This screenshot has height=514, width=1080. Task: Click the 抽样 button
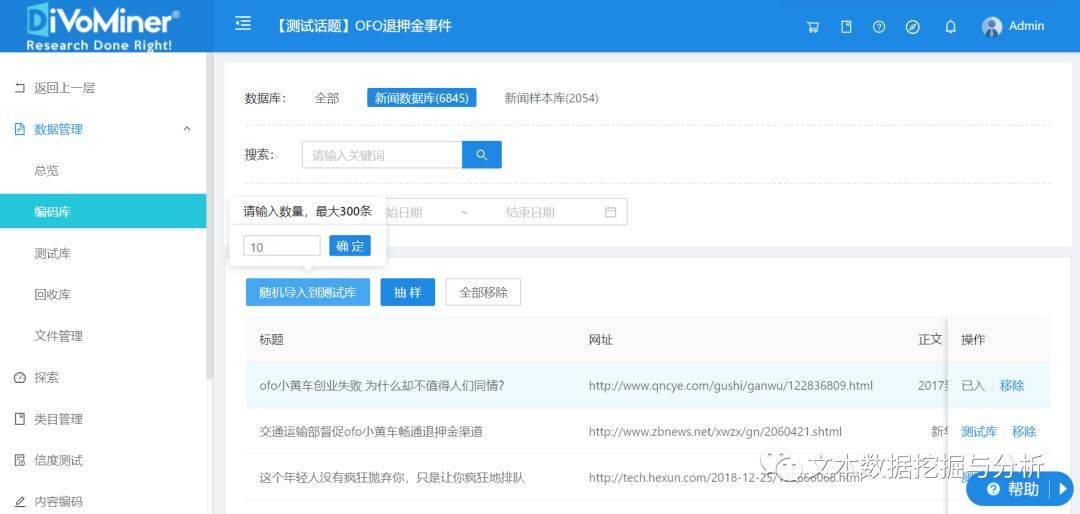tap(408, 292)
